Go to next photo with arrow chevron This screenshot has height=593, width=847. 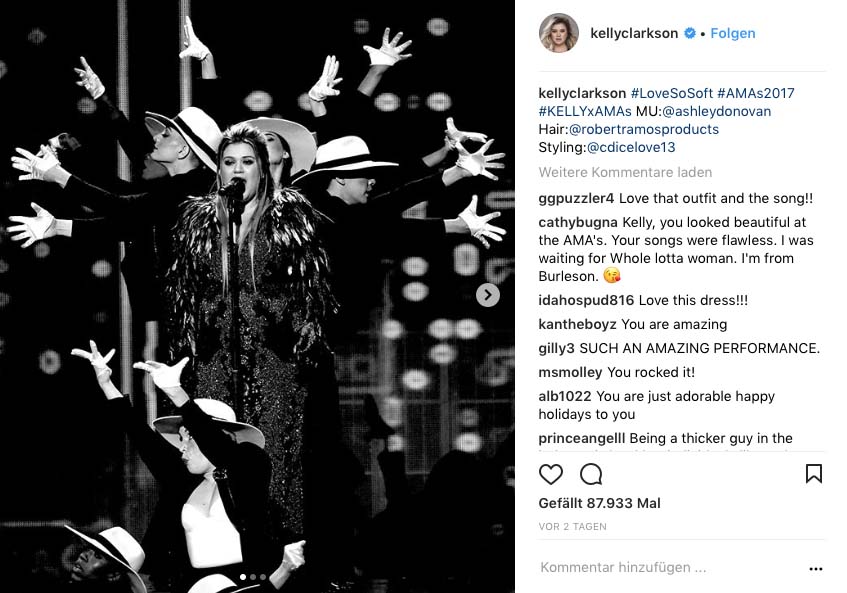[488, 295]
